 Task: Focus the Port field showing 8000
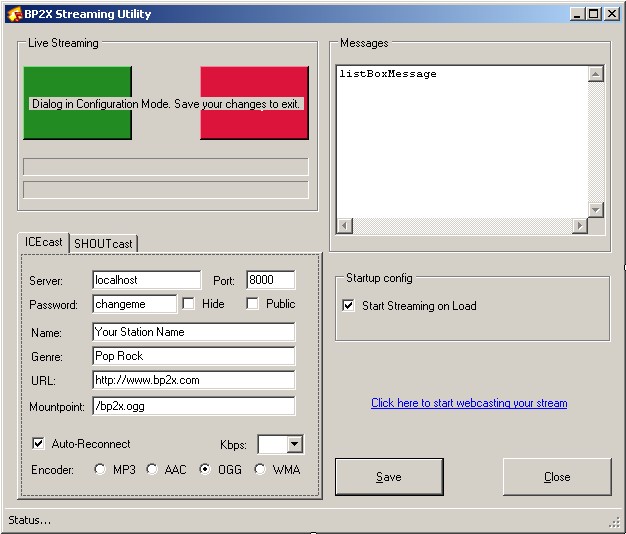pyautogui.click(x=271, y=280)
